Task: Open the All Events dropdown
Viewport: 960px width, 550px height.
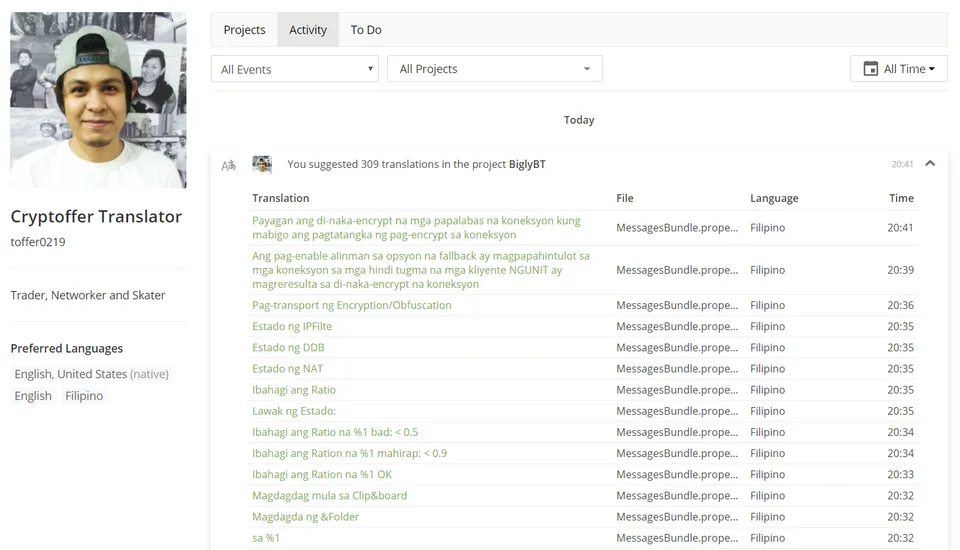Action: click(x=294, y=69)
